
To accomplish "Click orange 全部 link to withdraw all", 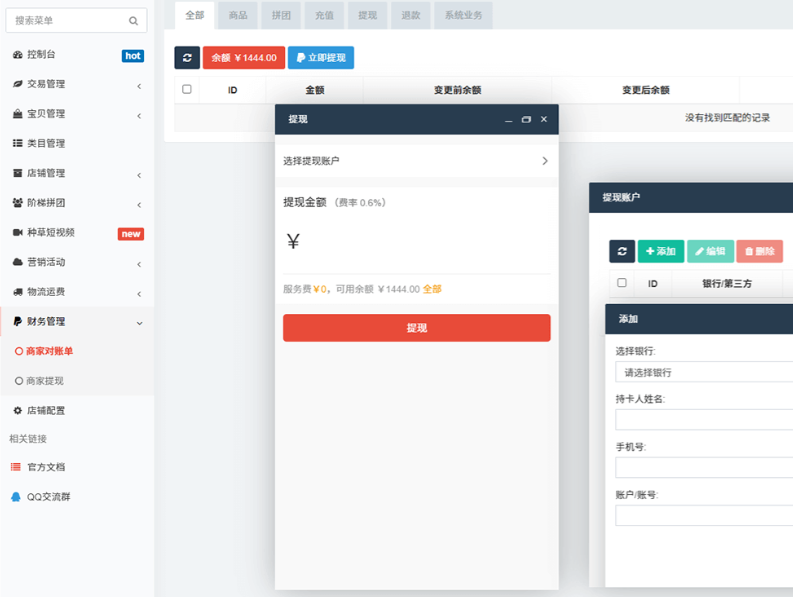I will 432,289.
